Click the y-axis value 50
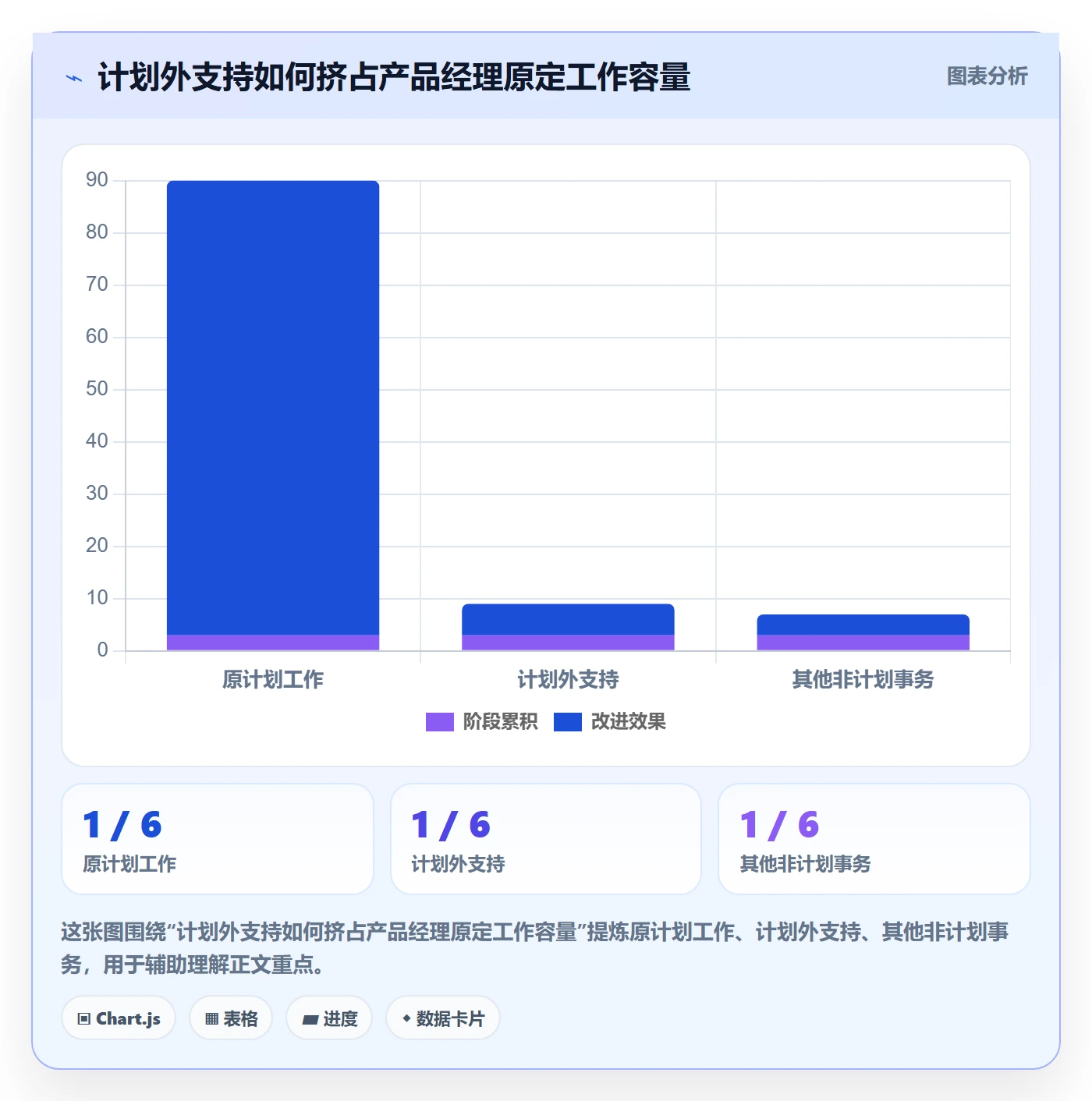Screen dimensions: 1092x1101 (x=97, y=389)
